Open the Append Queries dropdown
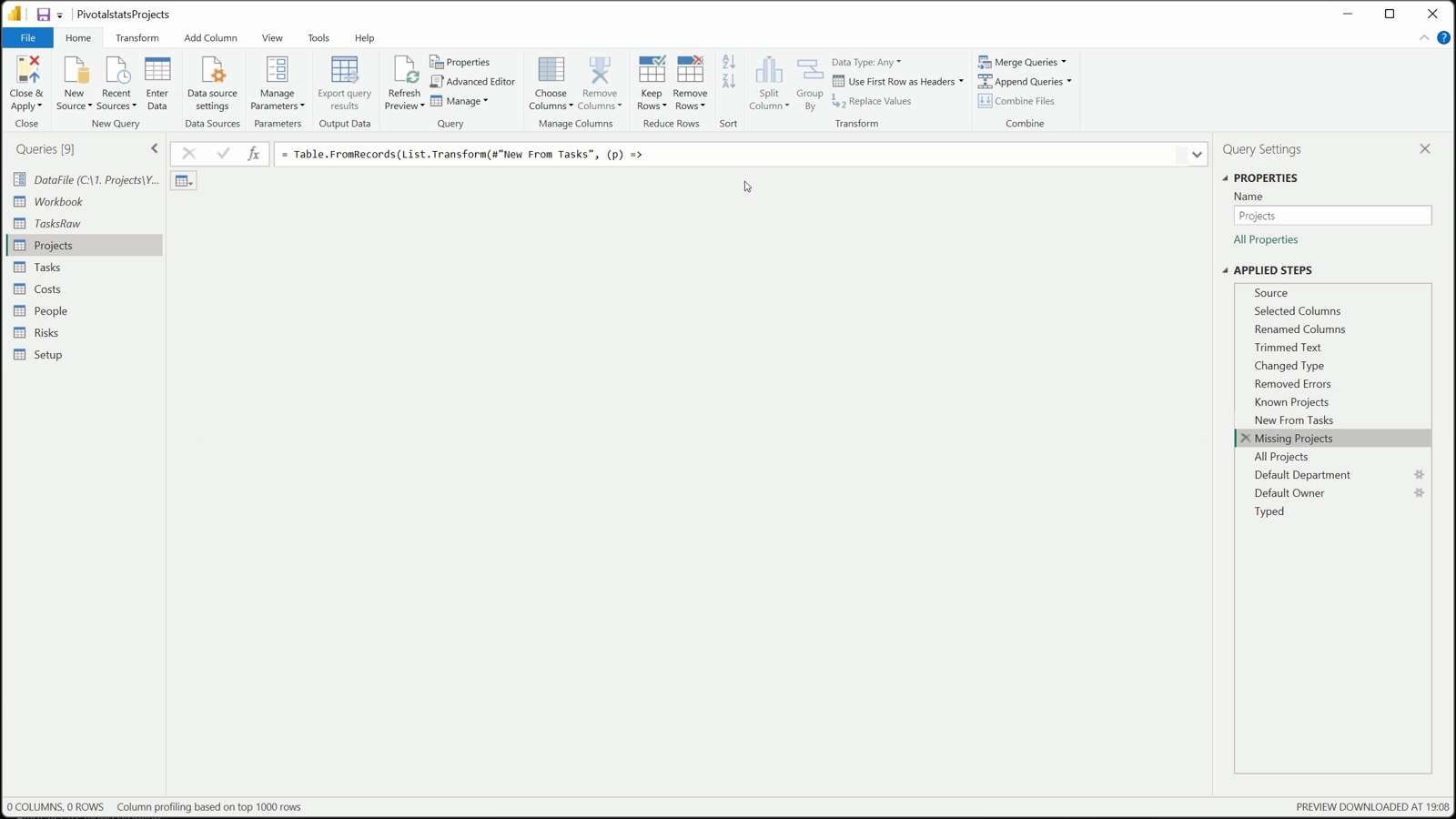The height and width of the screenshot is (819, 1456). tap(1025, 81)
